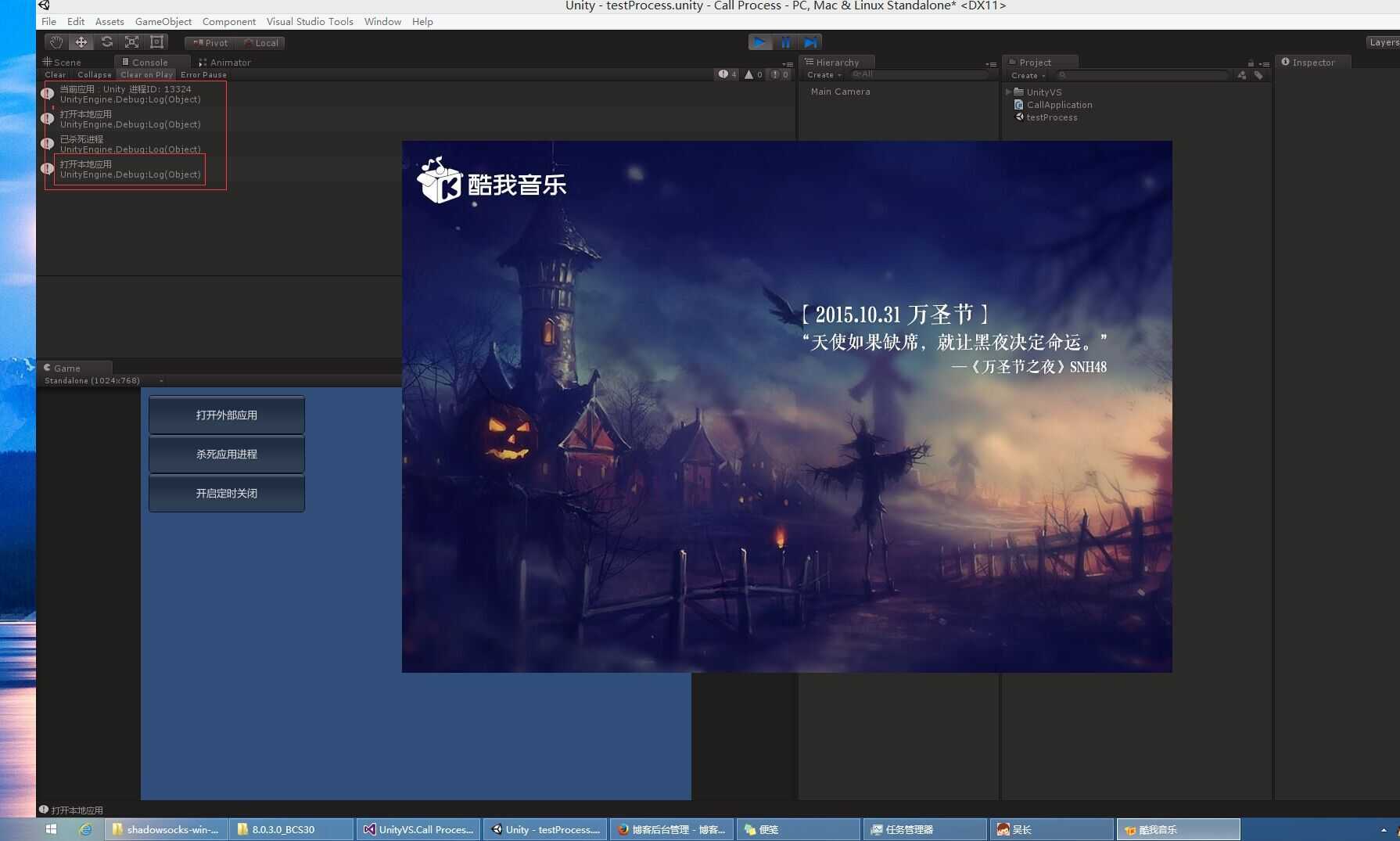Screen dimensions: 1400x841
Task: Click the 开启定时关闭 button
Action: point(227,494)
